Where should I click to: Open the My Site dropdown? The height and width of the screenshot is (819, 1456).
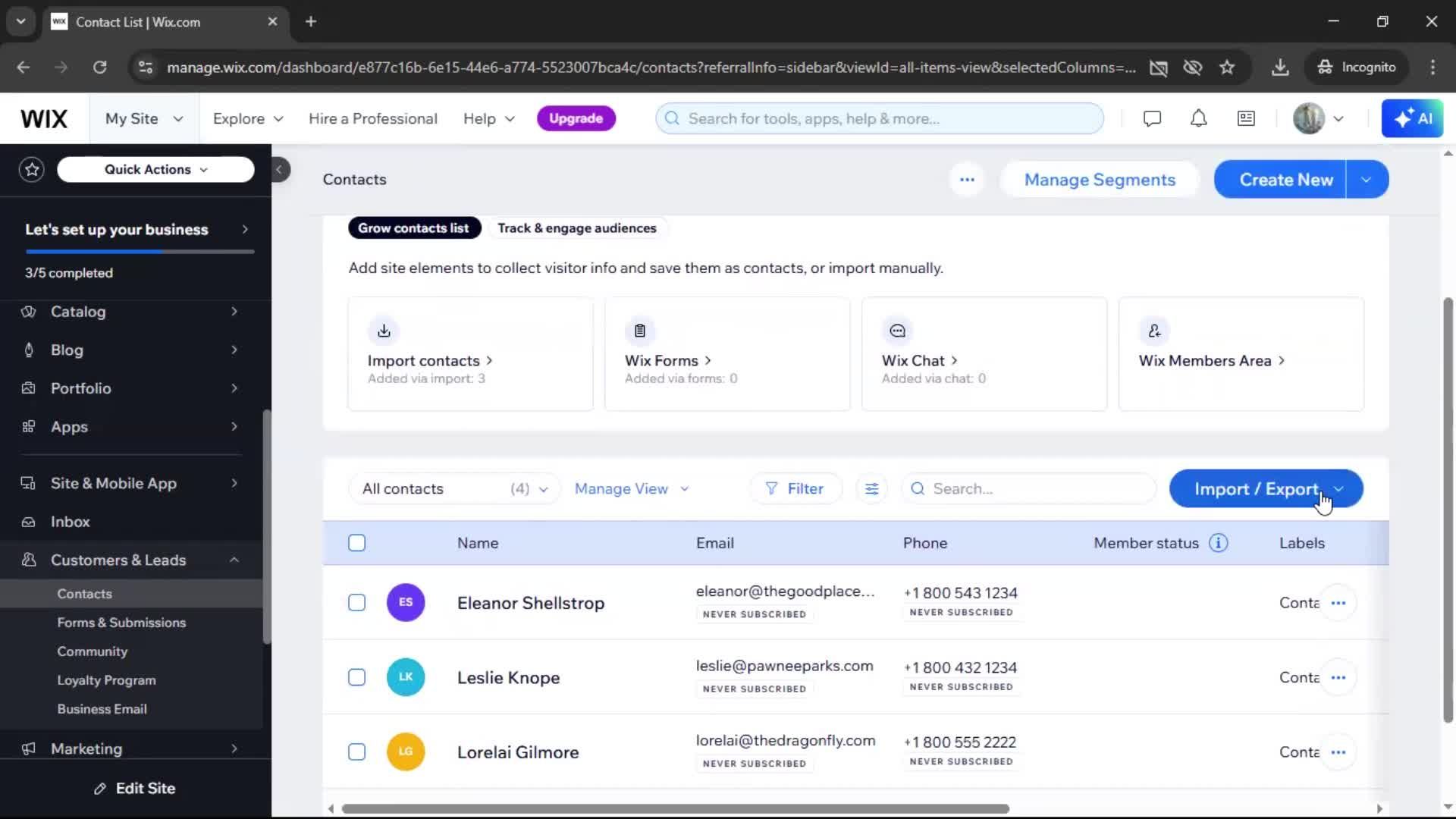144,119
